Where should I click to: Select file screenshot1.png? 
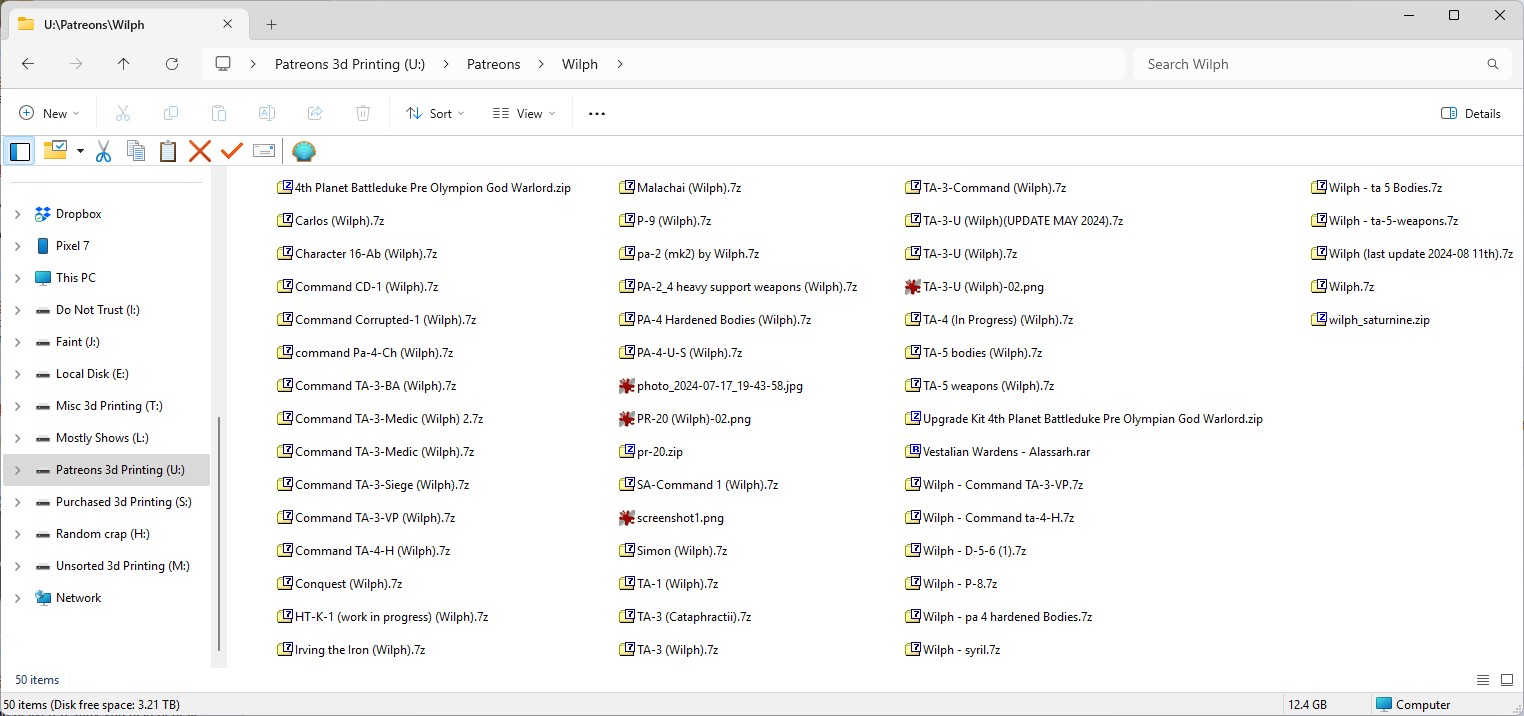(672, 518)
